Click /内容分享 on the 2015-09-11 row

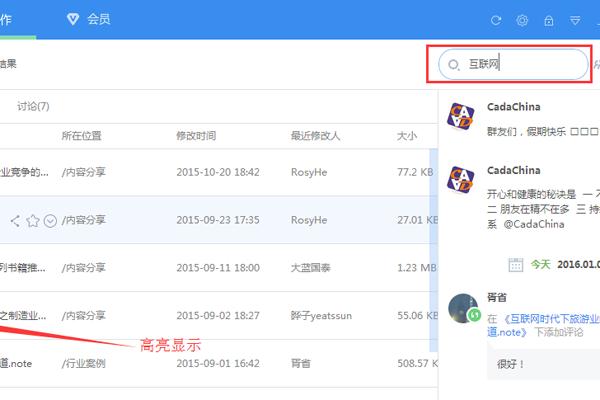pos(83,268)
